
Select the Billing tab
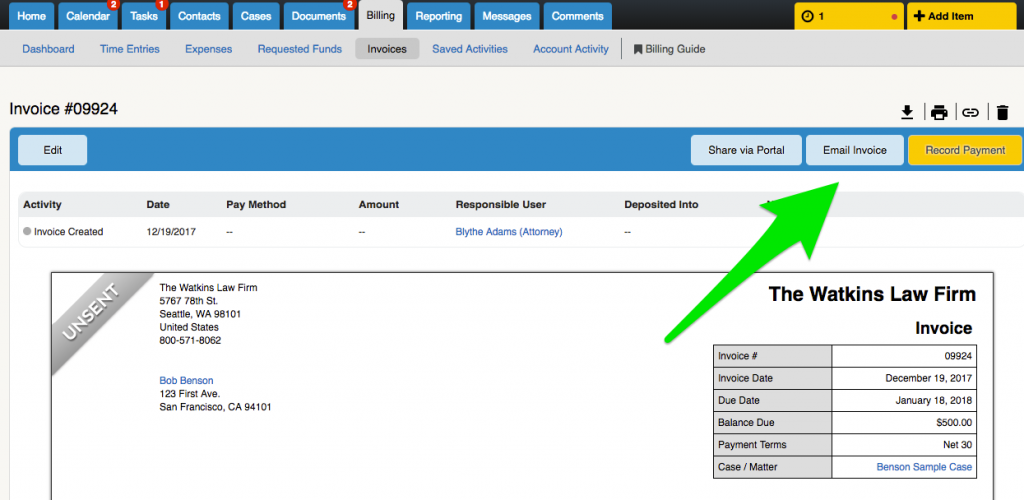381,16
